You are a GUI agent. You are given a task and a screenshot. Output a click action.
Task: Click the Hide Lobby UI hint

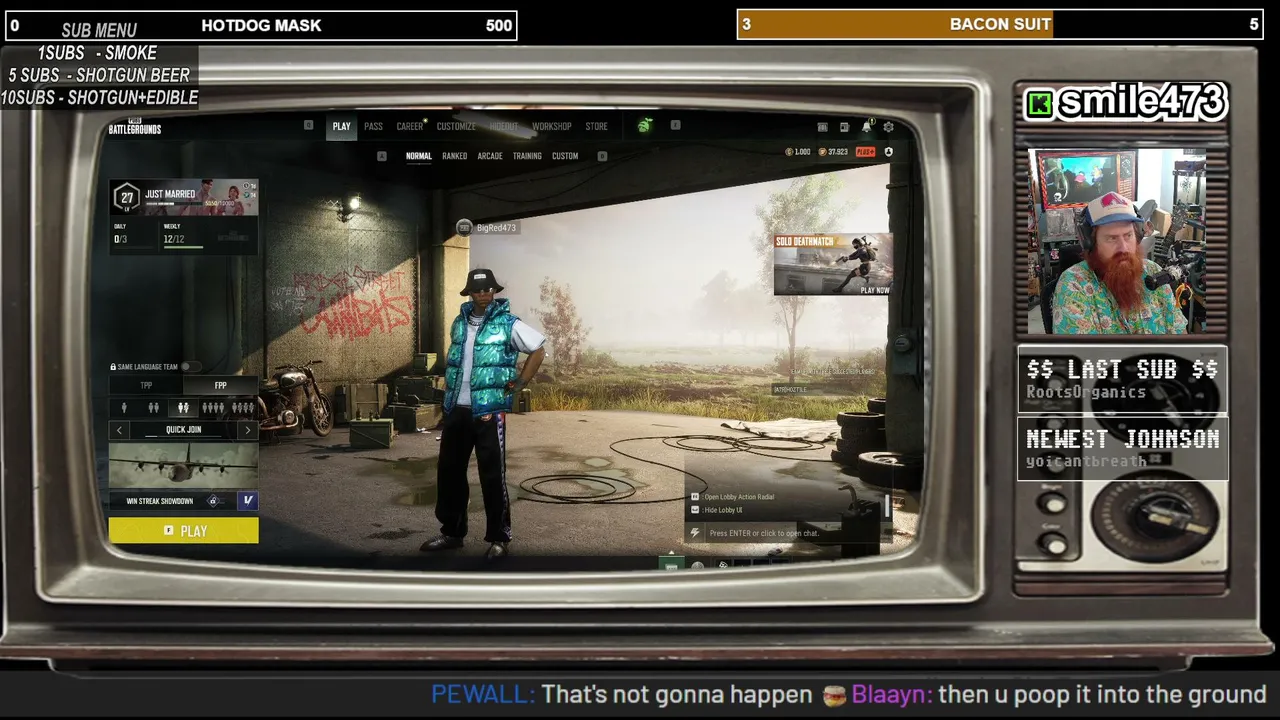point(717,510)
